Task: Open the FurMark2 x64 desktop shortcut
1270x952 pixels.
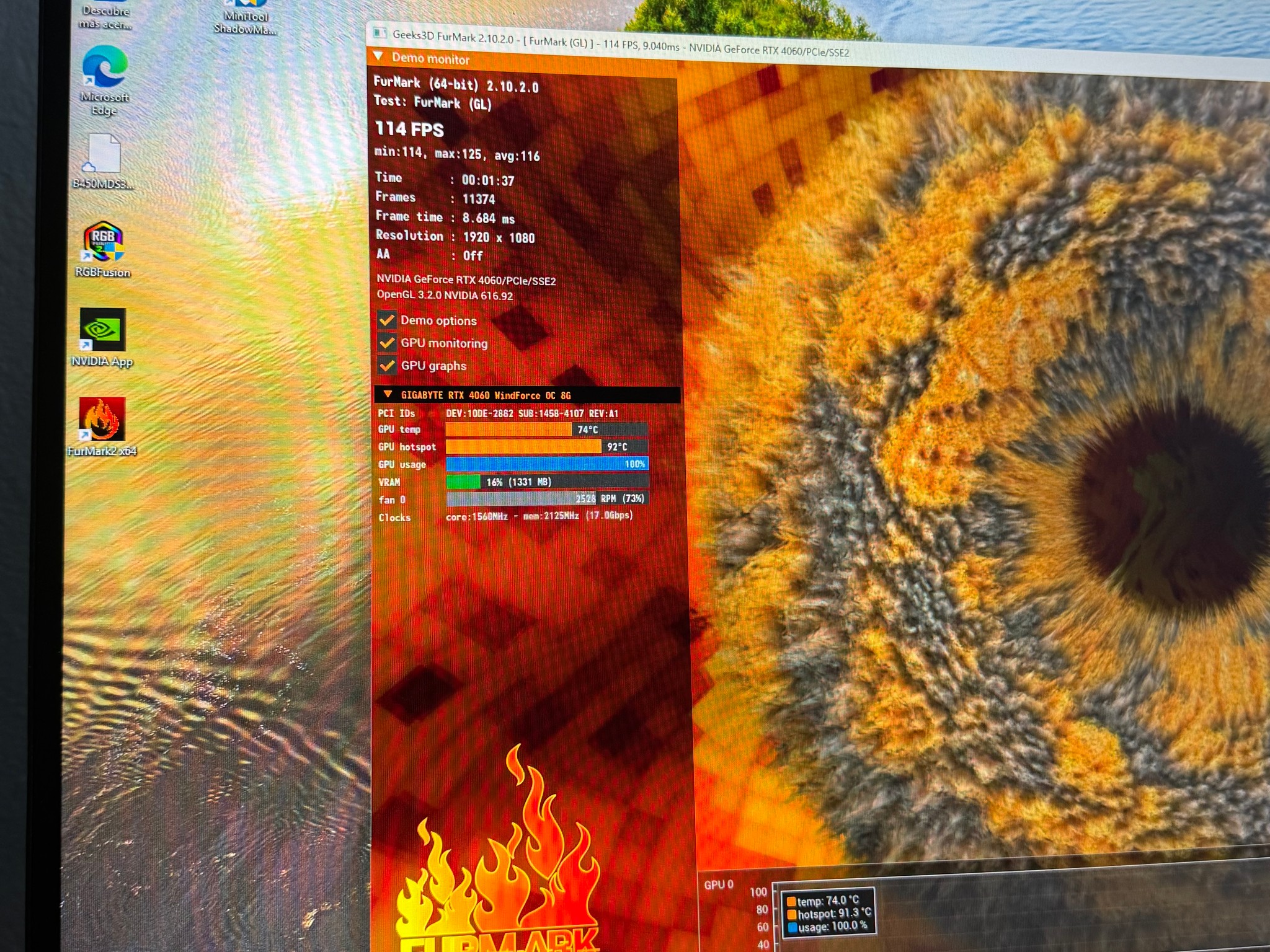Action: pyautogui.click(x=102, y=427)
